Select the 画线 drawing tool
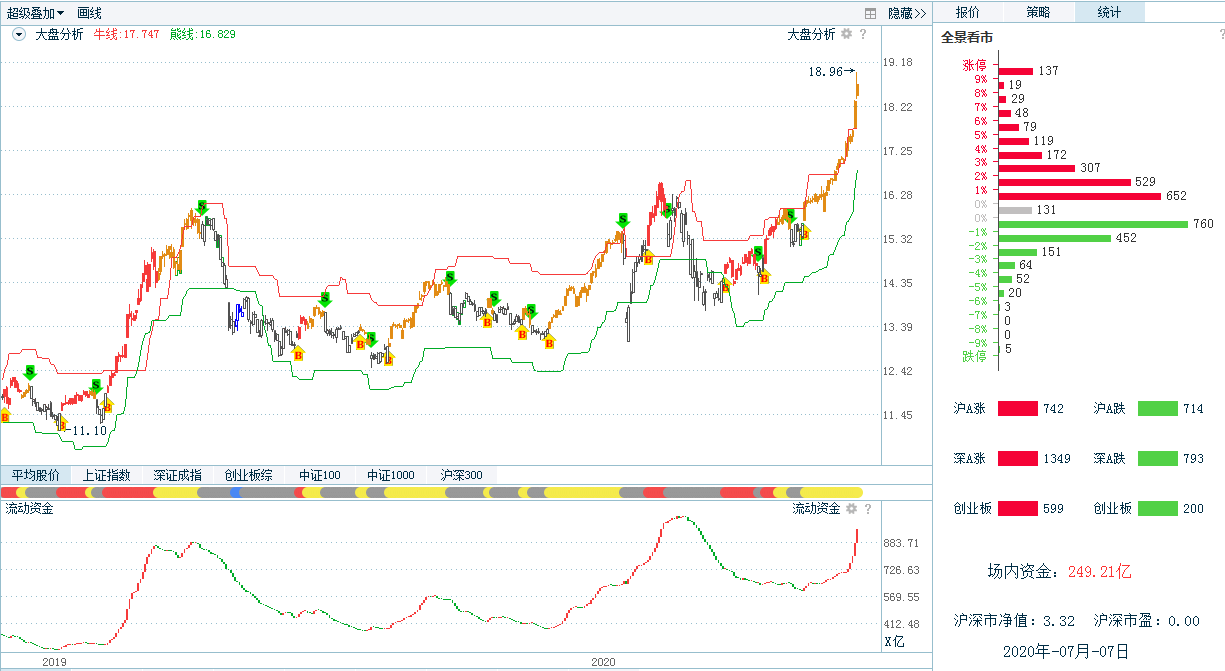The height and width of the screenshot is (671, 1225). [x=89, y=13]
